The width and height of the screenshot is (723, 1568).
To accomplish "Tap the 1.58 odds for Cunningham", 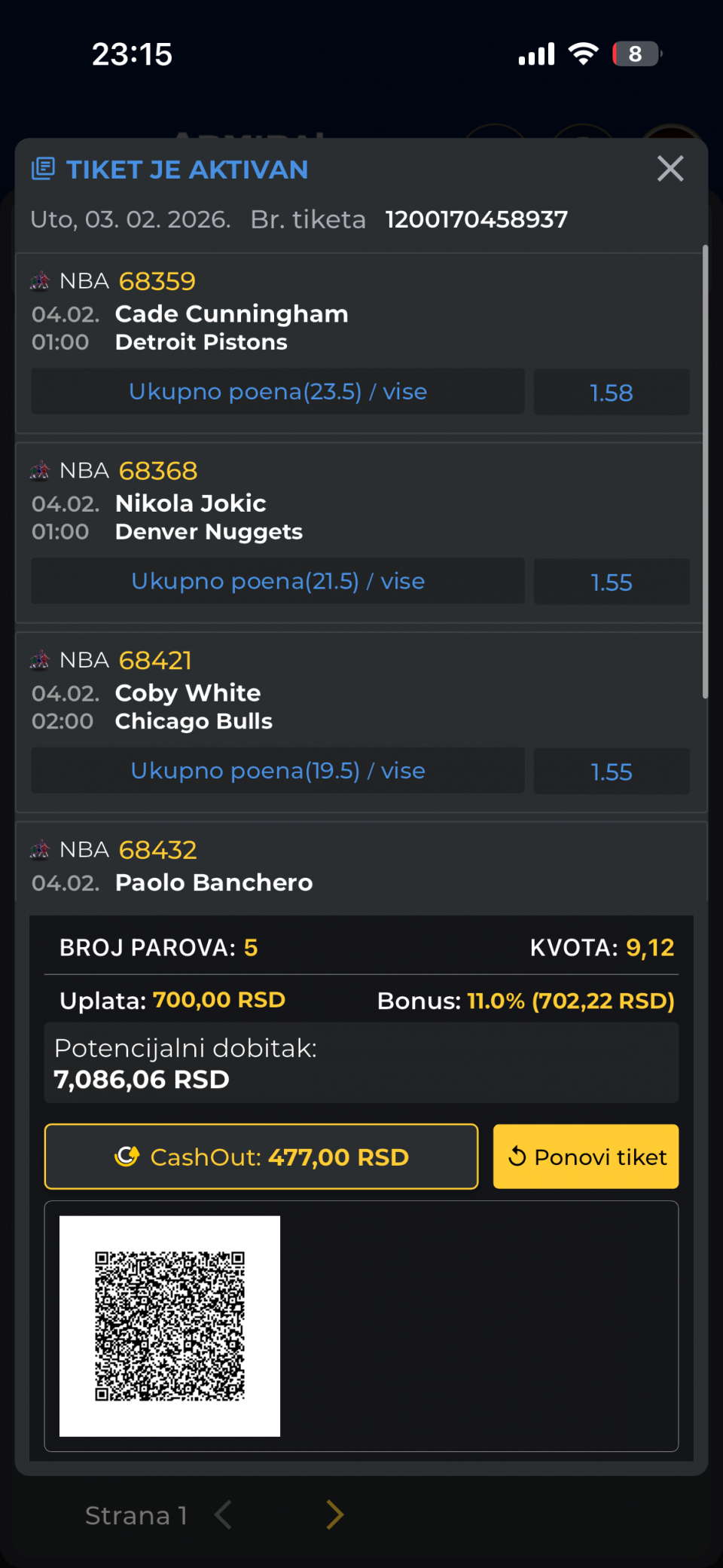I will point(611,393).
